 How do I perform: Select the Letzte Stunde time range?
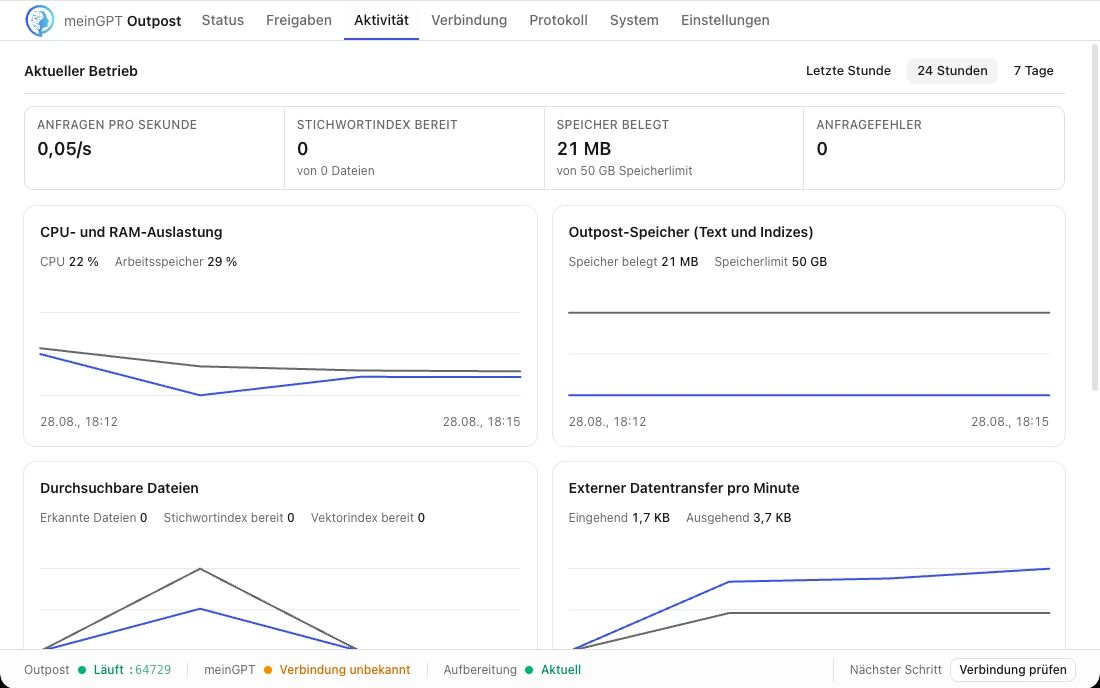848,71
